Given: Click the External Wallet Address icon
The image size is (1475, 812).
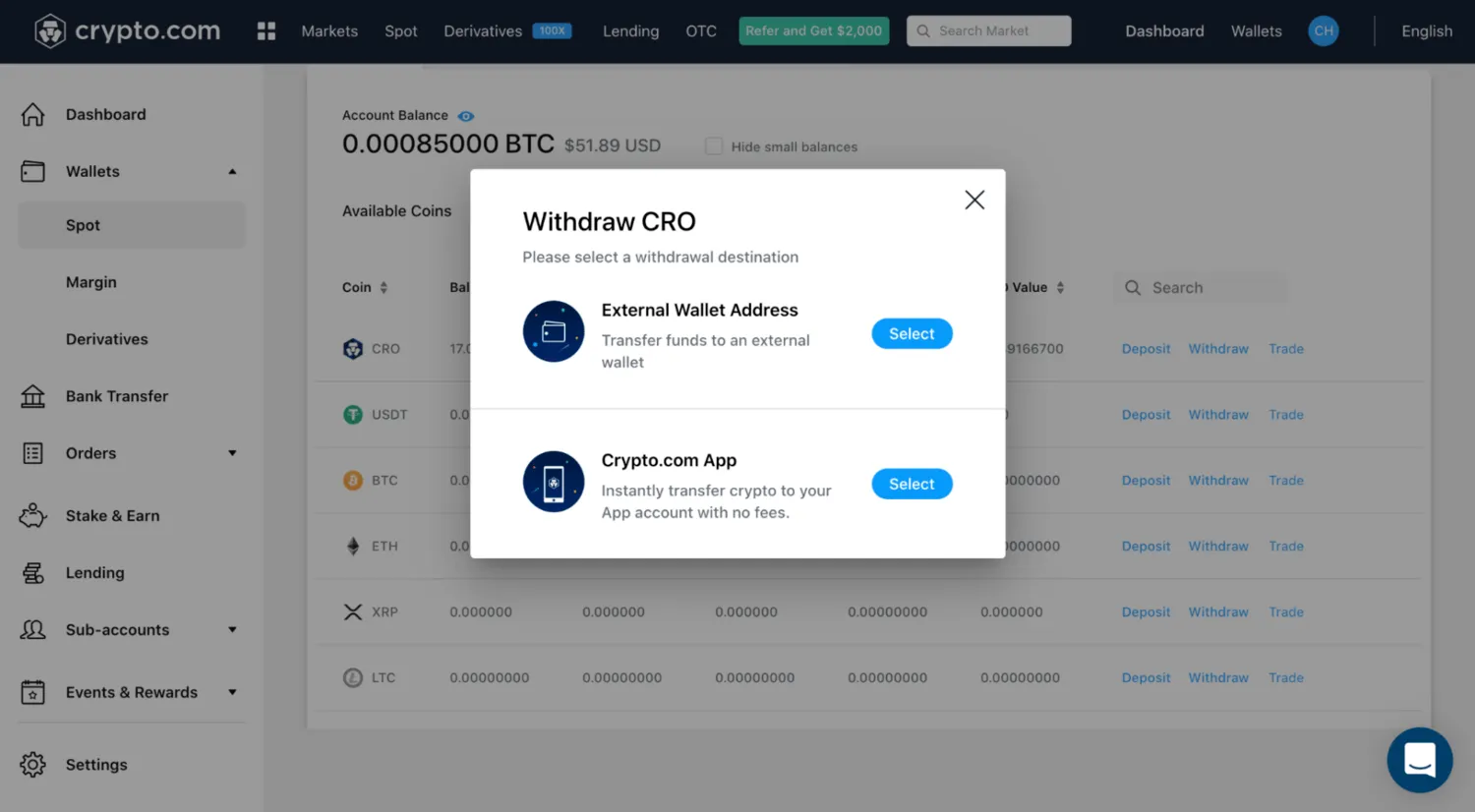Looking at the screenshot, I should 554,331.
